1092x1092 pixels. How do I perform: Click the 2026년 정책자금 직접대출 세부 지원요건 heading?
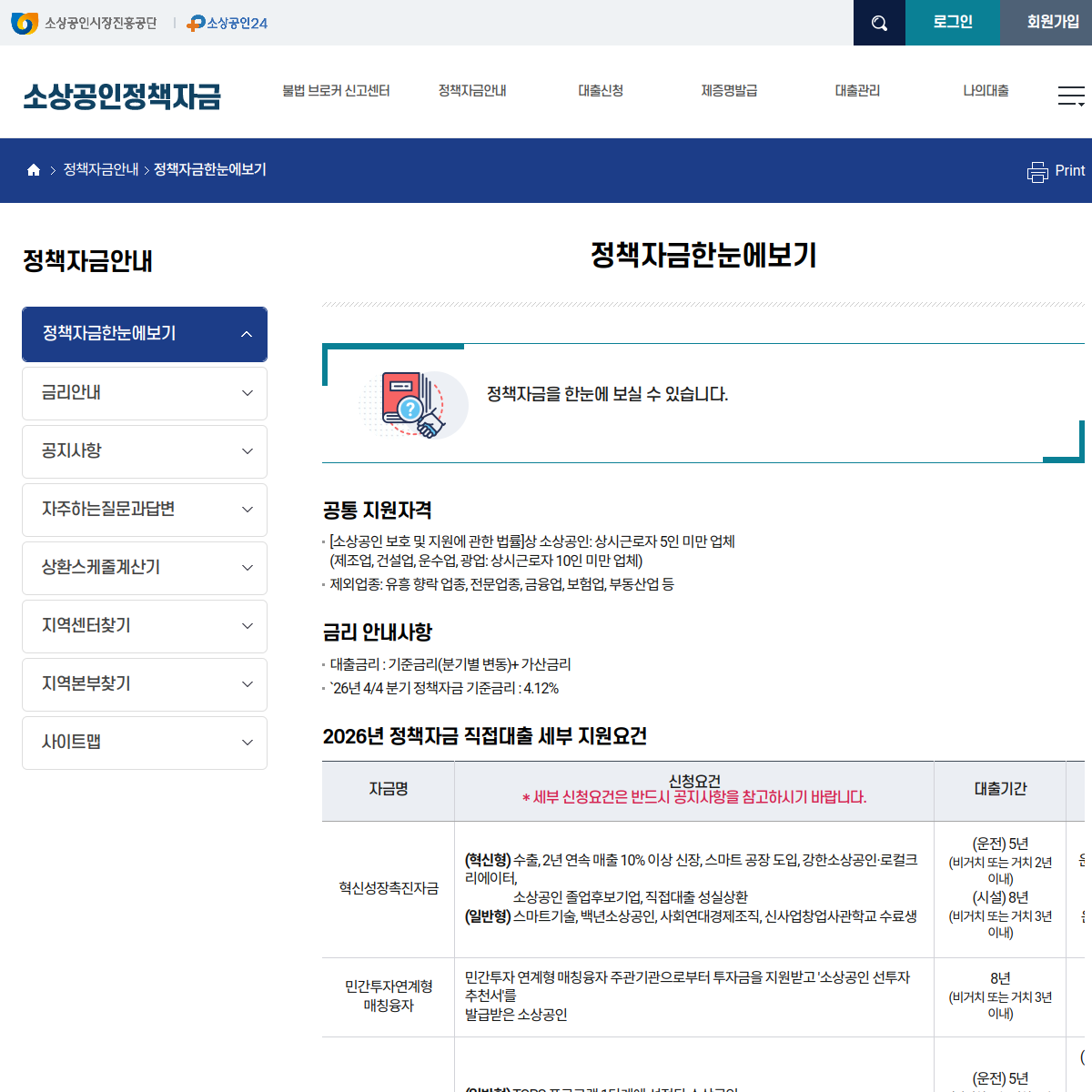click(x=484, y=736)
